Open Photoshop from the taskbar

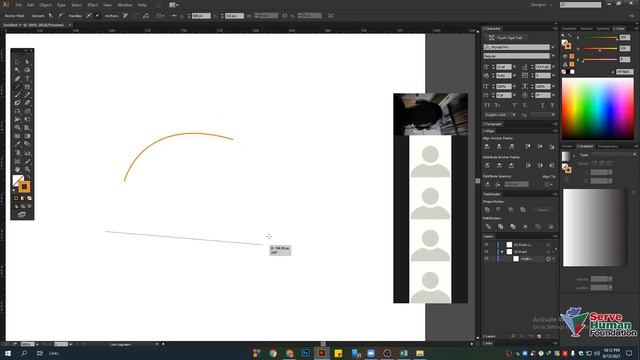click(x=305, y=353)
